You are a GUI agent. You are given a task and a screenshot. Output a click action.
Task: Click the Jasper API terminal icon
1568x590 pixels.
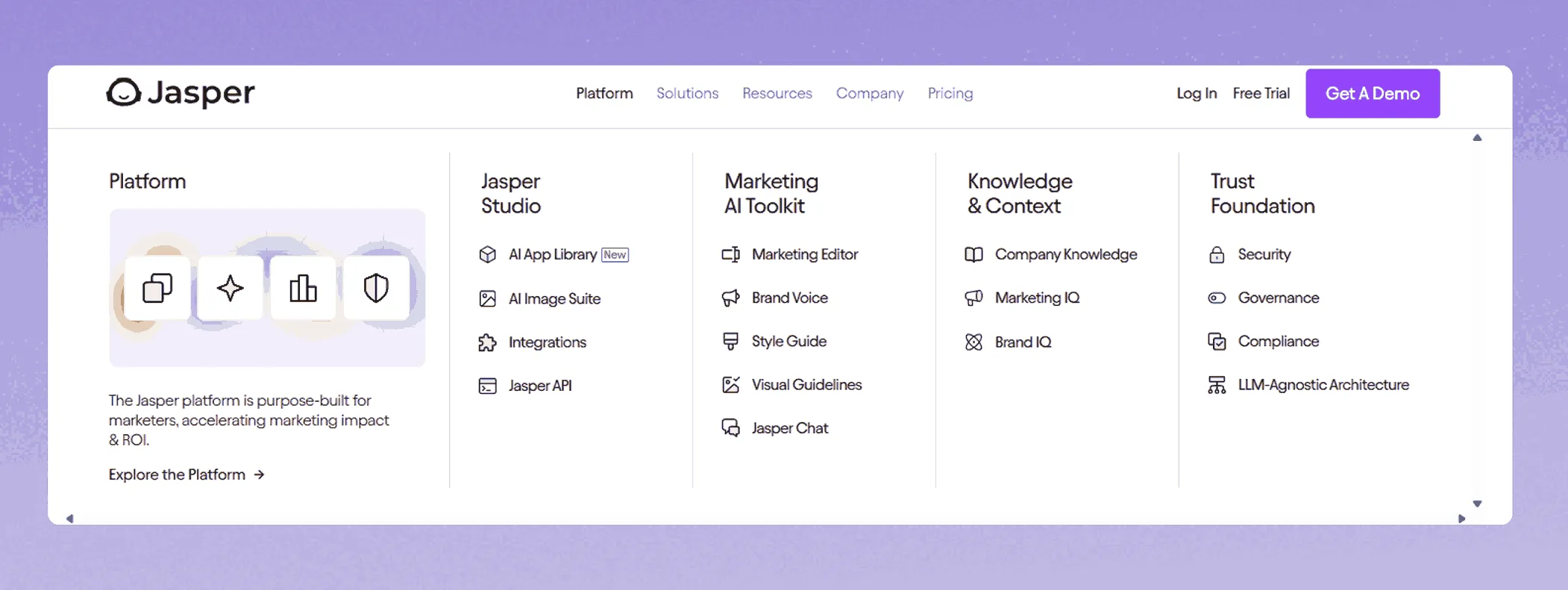tap(487, 386)
